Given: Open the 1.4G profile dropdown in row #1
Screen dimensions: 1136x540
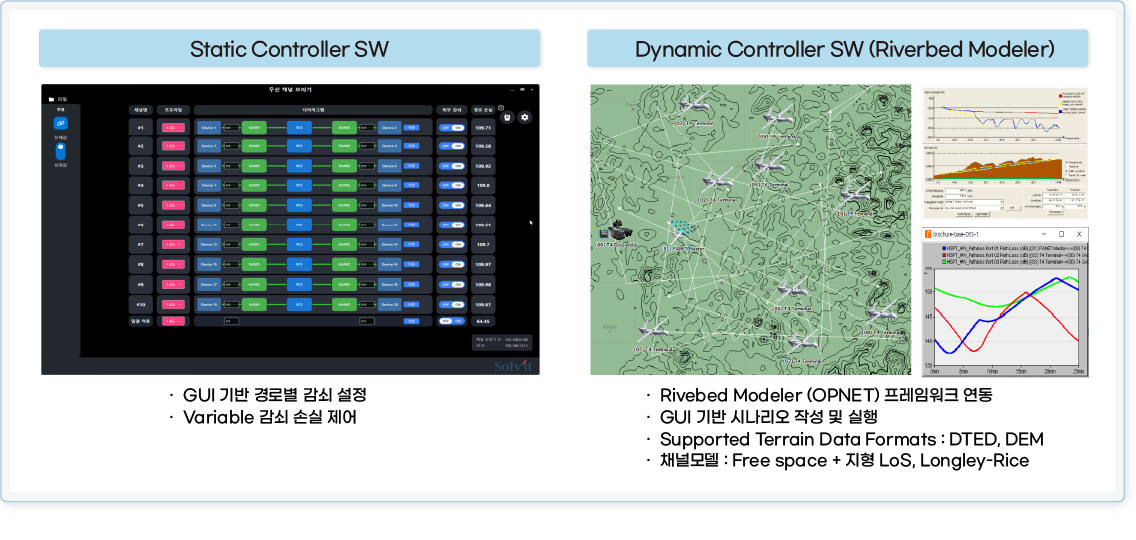Looking at the screenshot, I should [173, 128].
